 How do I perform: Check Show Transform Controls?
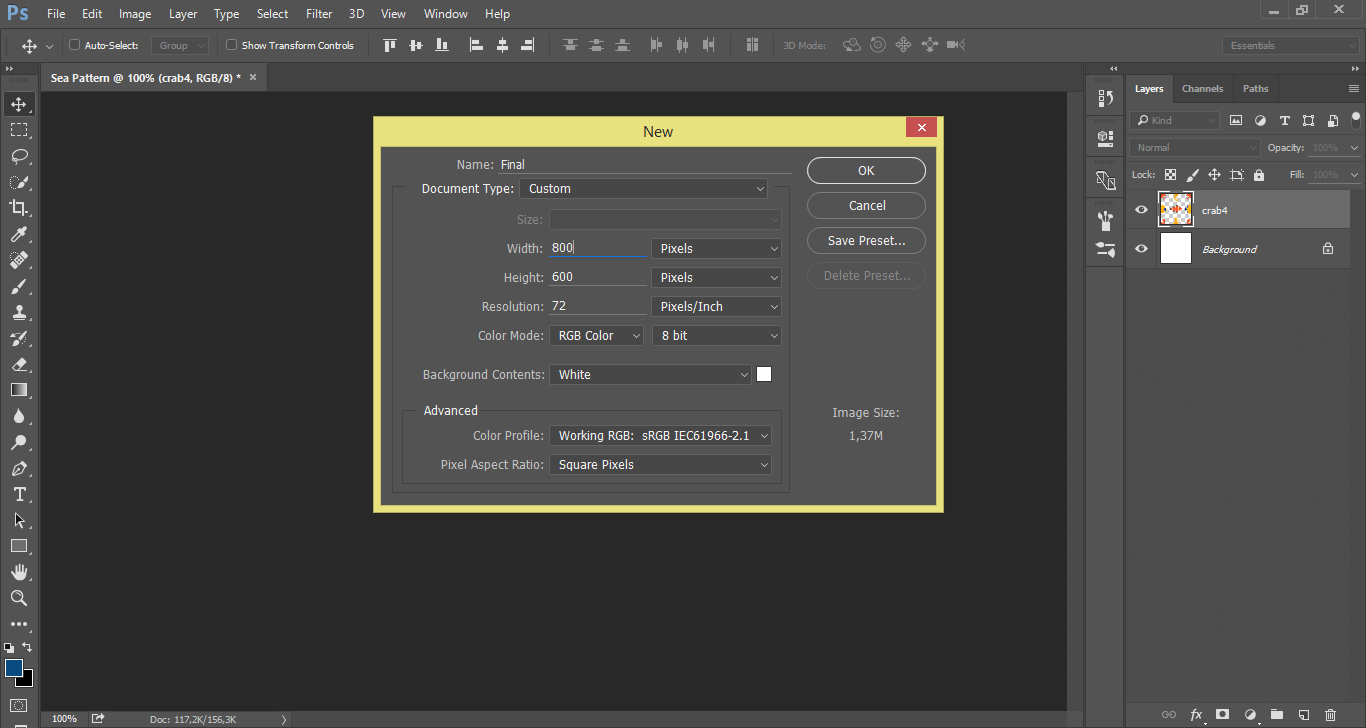click(x=230, y=44)
